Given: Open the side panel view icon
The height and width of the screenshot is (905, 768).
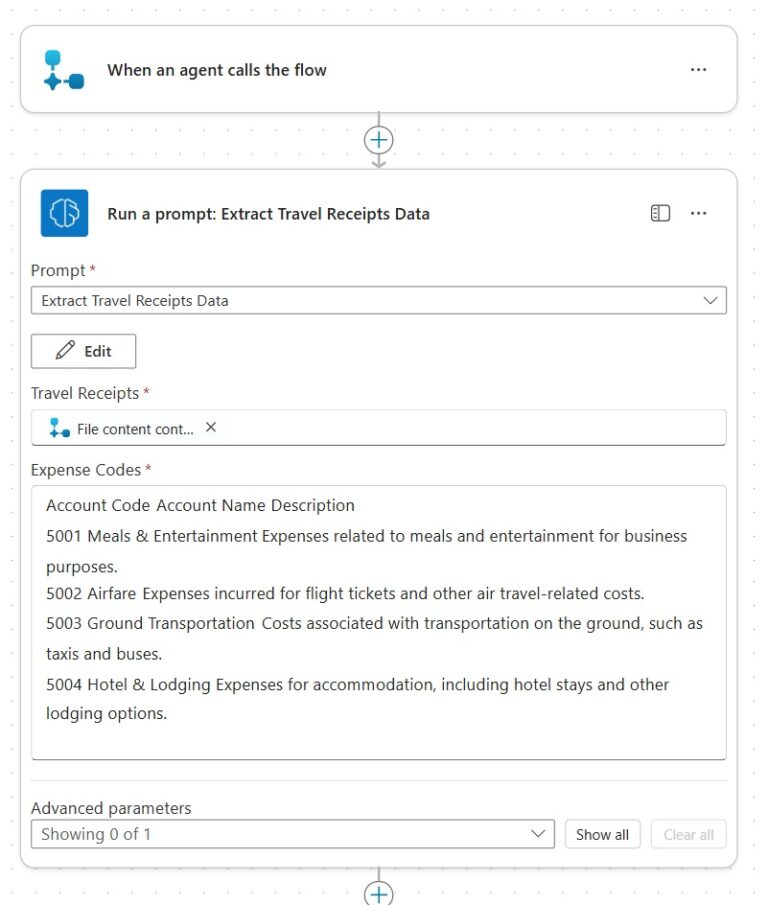Looking at the screenshot, I should click(660, 212).
